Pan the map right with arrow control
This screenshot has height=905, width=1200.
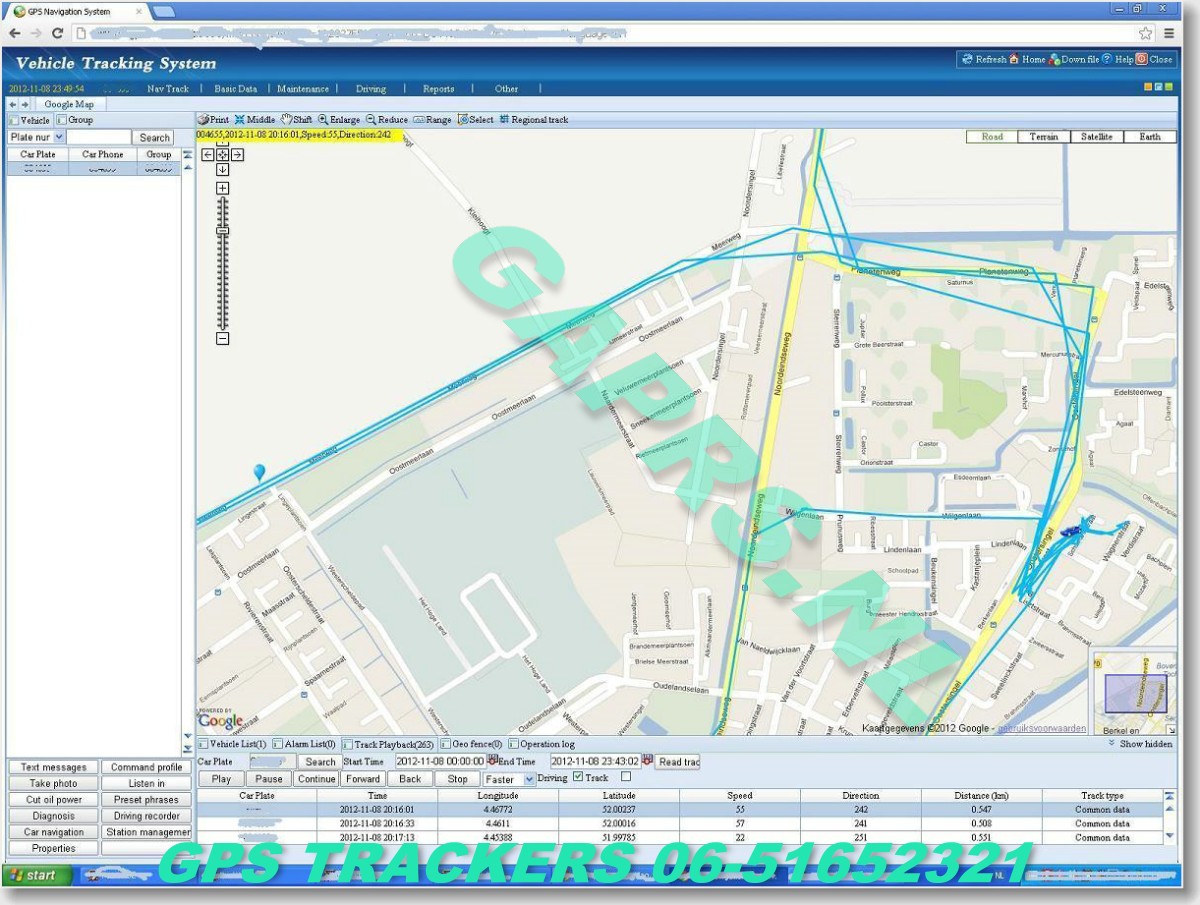[x=238, y=154]
